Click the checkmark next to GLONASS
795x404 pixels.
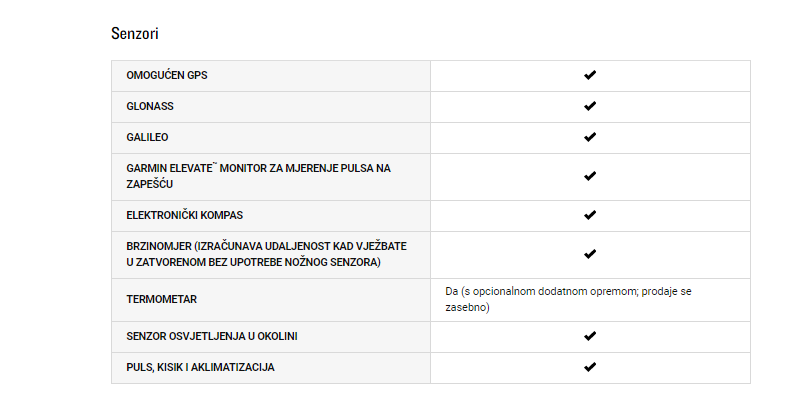click(x=590, y=106)
